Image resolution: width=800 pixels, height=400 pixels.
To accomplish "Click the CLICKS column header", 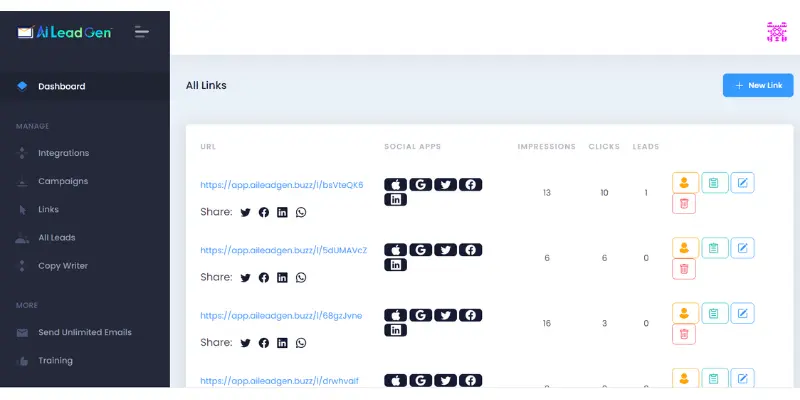I will click(x=604, y=146).
